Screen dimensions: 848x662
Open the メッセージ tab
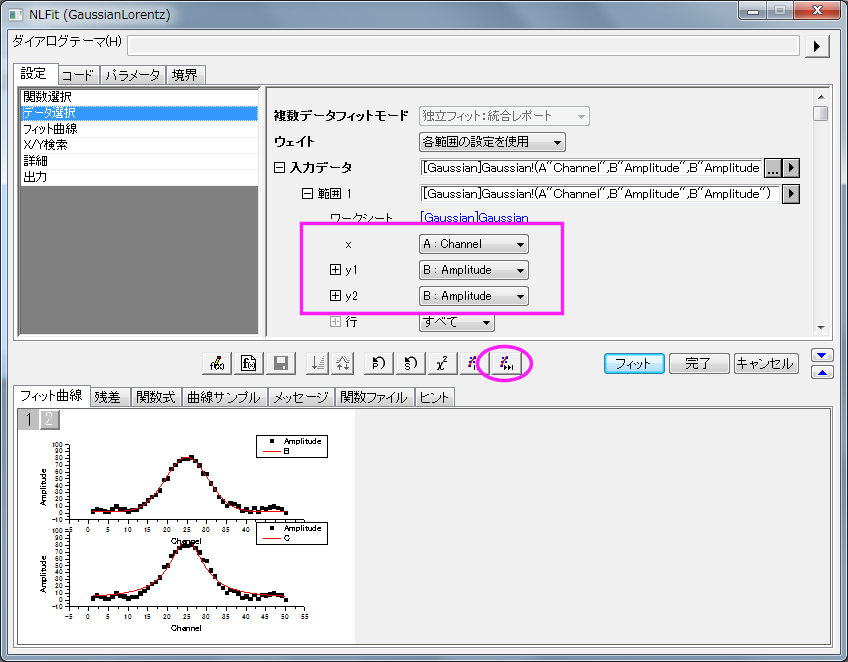pos(301,398)
